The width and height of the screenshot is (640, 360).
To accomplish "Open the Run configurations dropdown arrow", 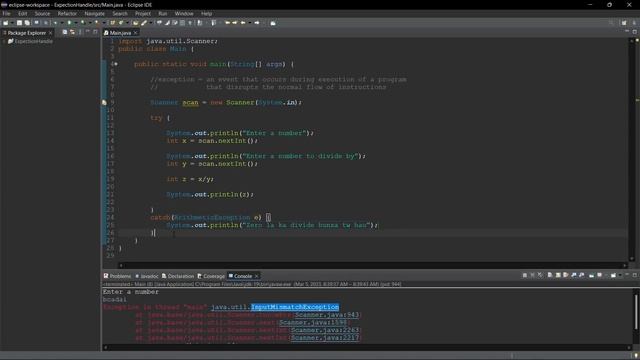I will point(76,23).
